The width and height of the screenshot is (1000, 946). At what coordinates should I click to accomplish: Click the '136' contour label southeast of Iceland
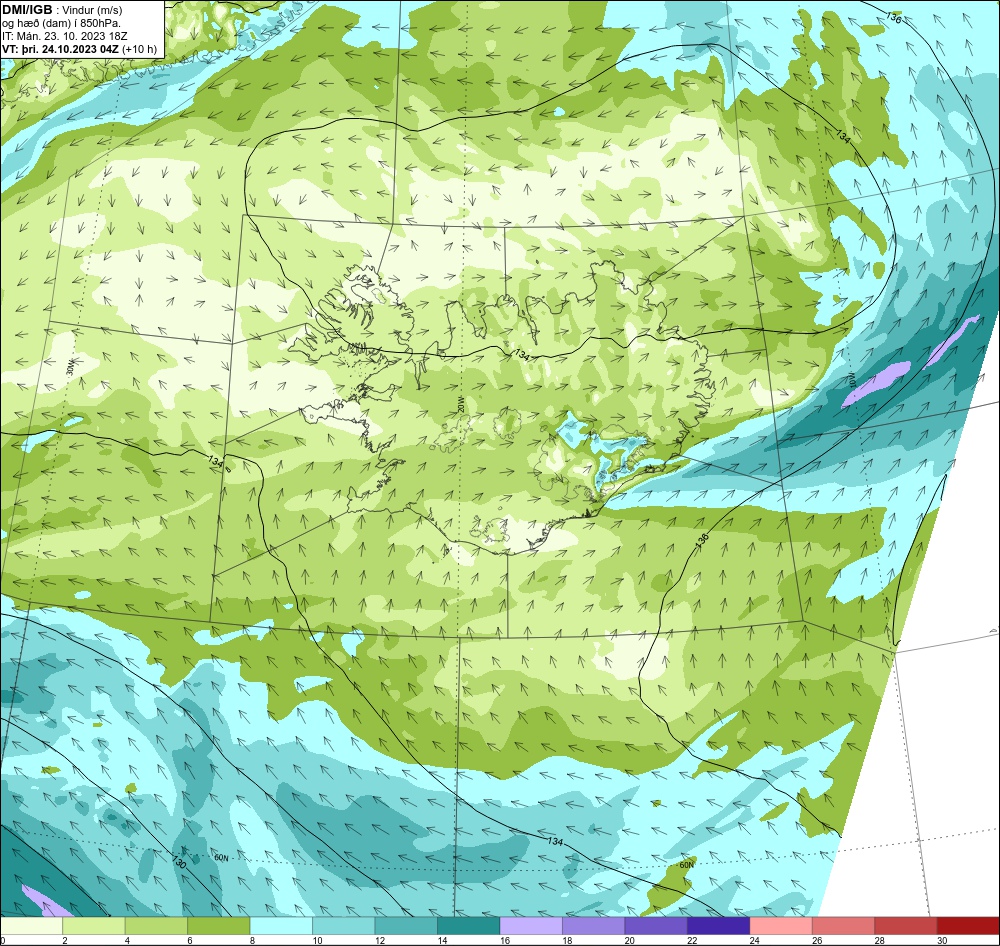point(701,540)
